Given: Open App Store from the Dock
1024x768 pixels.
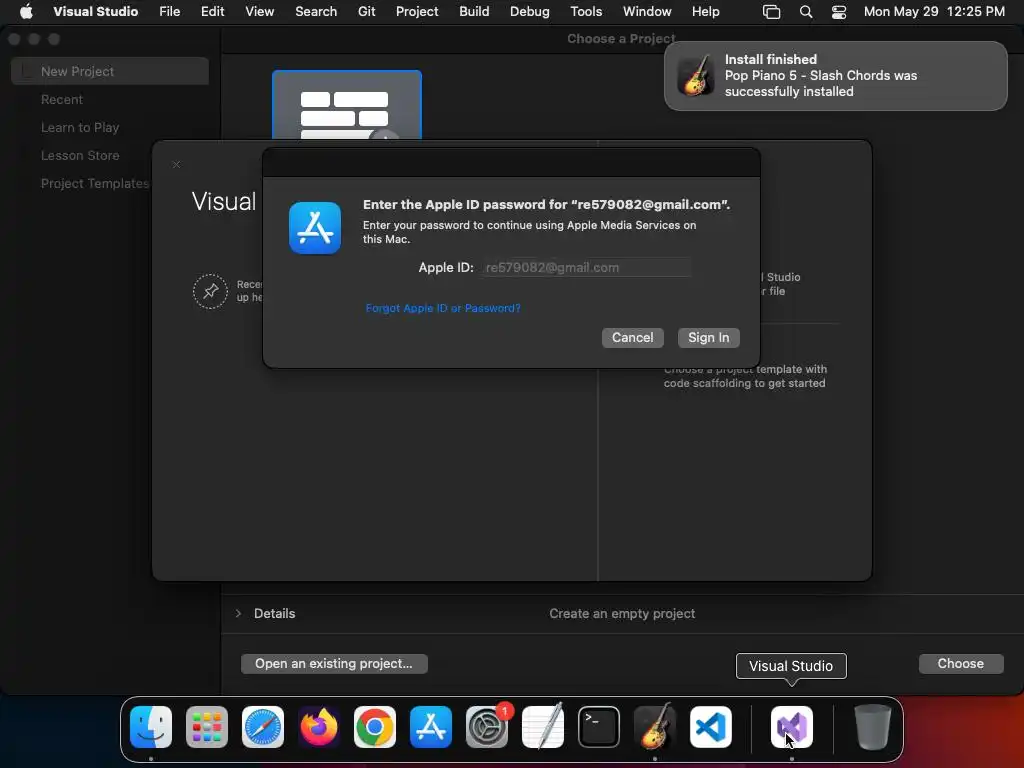Looking at the screenshot, I should (431, 727).
